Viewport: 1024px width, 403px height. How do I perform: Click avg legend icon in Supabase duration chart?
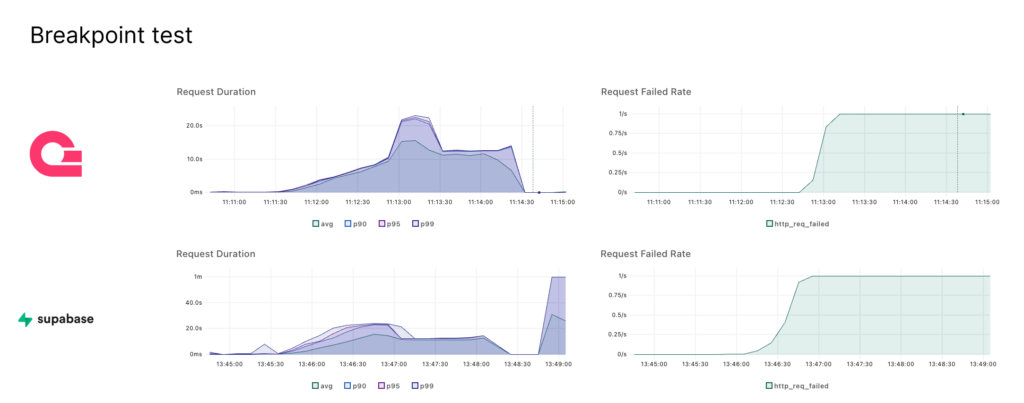click(x=316, y=385)
